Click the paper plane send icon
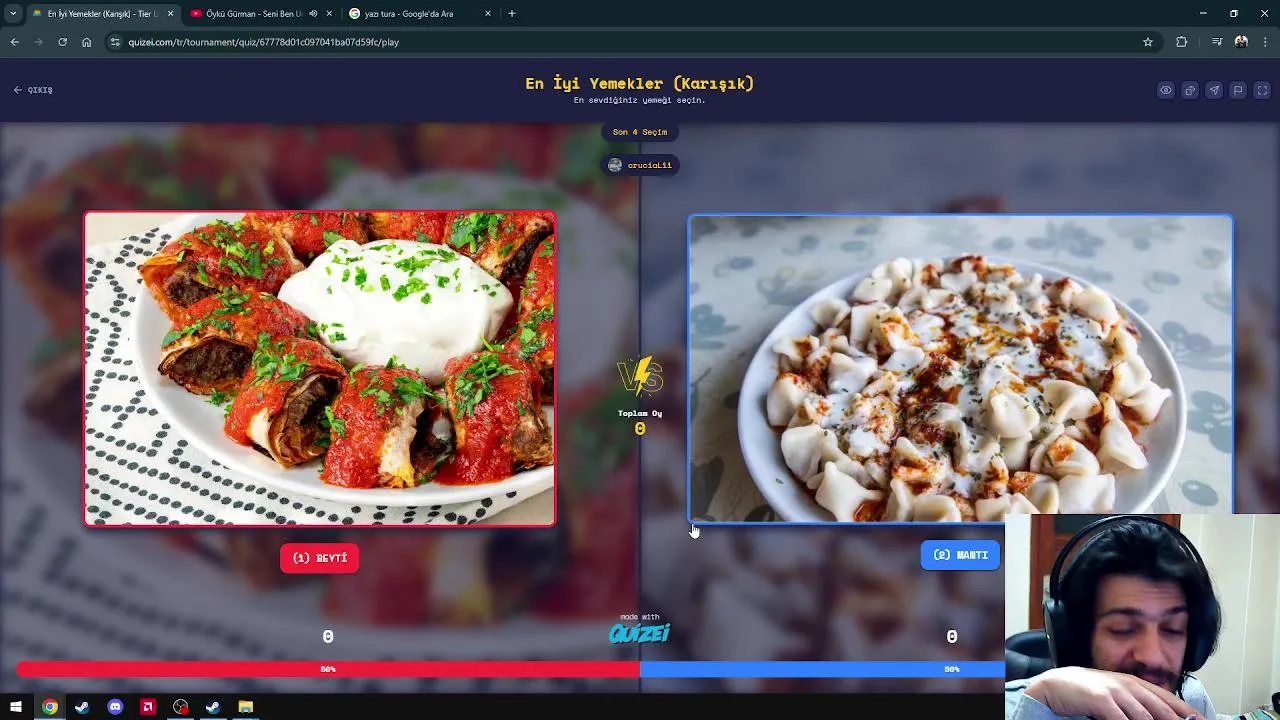Screen dimensions: 1280x720 [1214, 90]
